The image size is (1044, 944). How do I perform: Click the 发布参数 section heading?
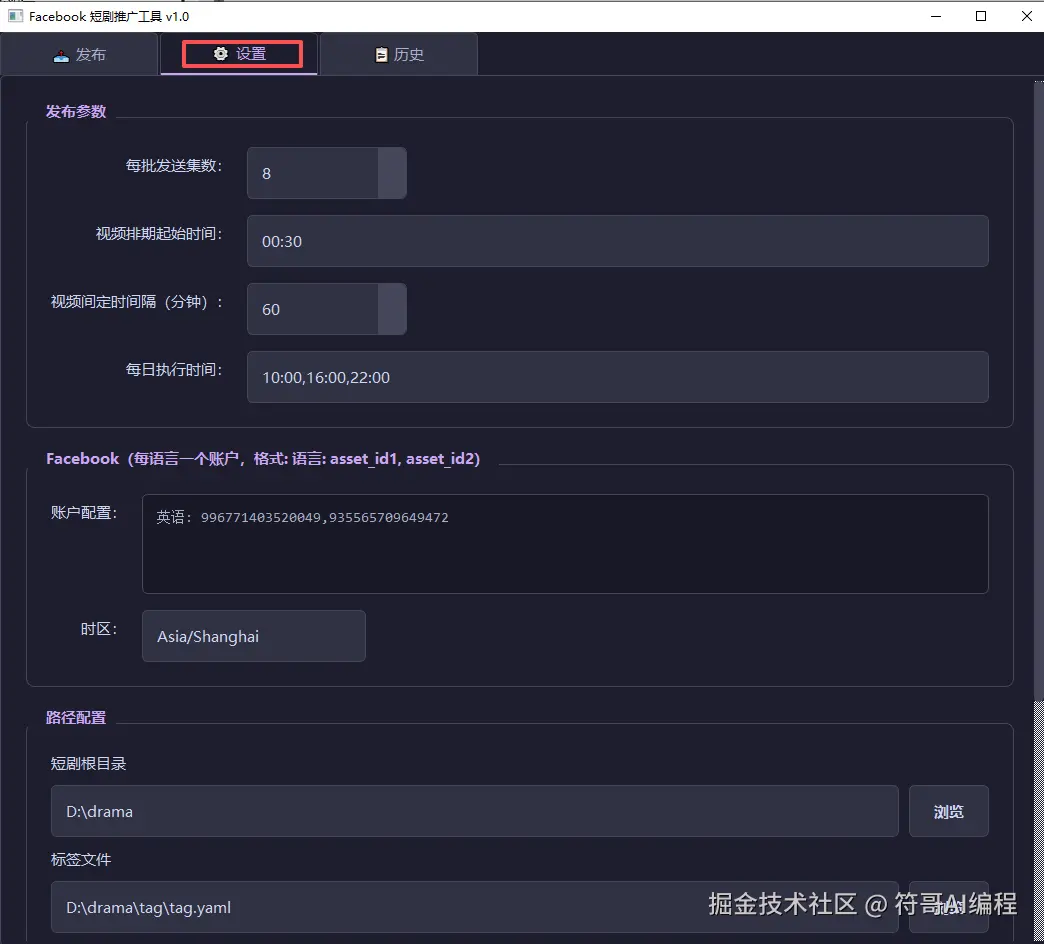(x=76, y=111)
